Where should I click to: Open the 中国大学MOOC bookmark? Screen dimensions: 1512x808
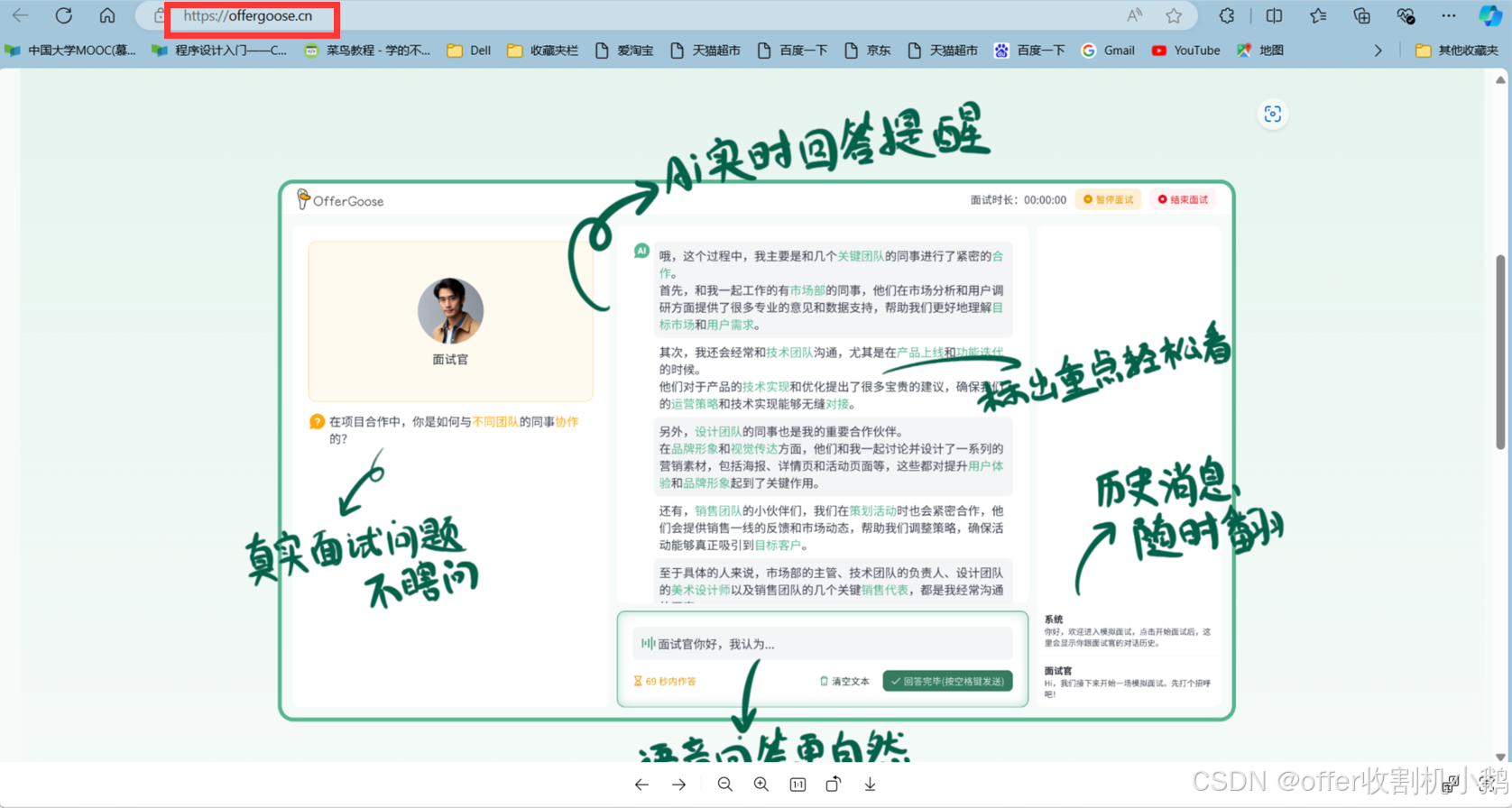pos(70,50)
